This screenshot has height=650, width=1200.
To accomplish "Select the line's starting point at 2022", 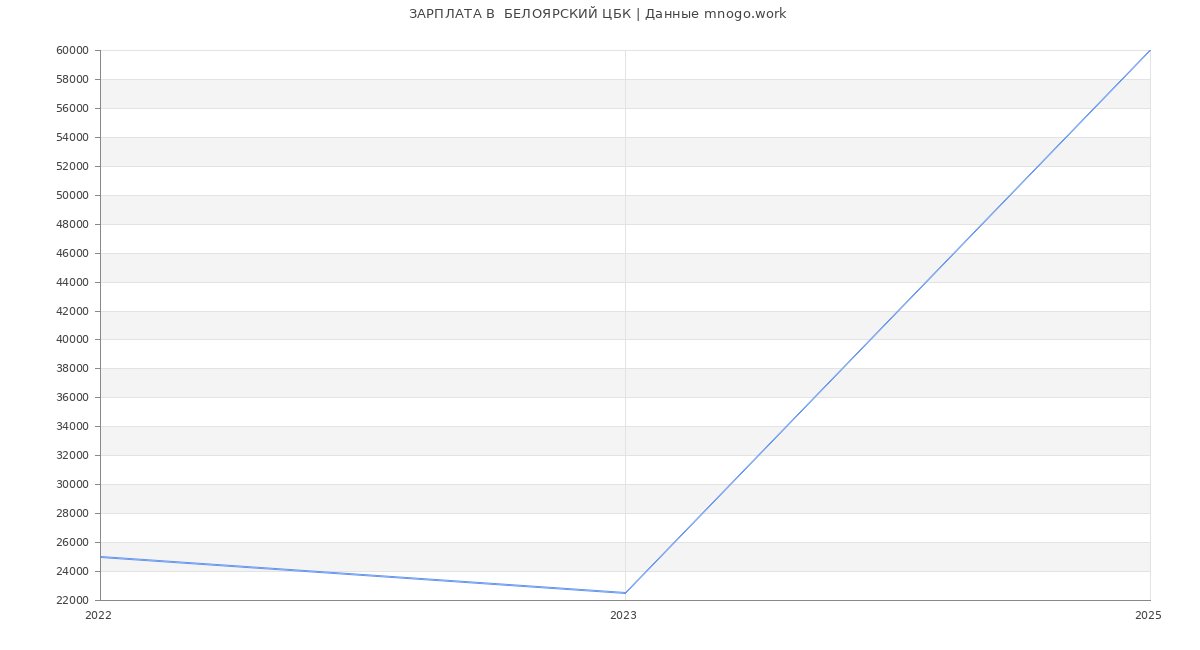I will 101,557.
